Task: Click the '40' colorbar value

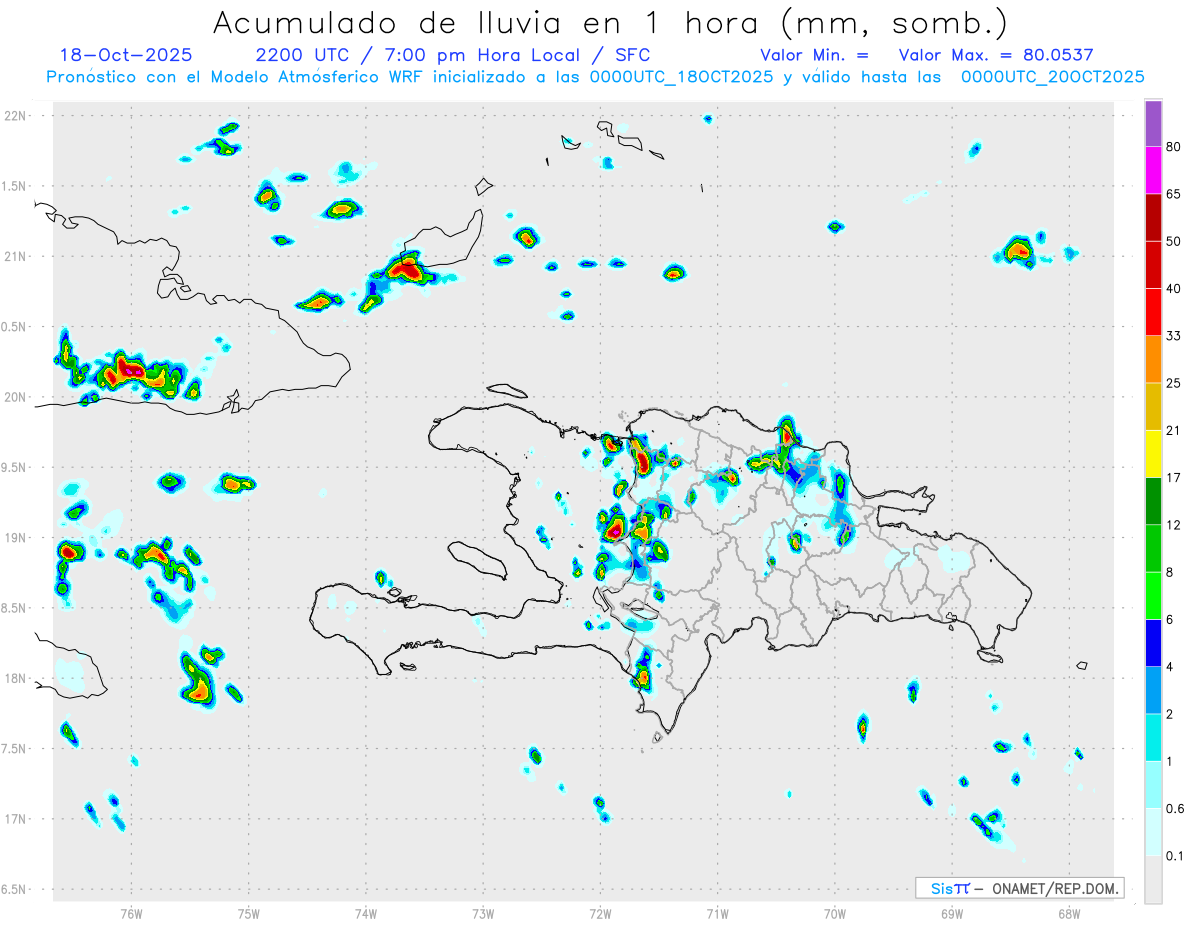Action: pos(1174,289)
